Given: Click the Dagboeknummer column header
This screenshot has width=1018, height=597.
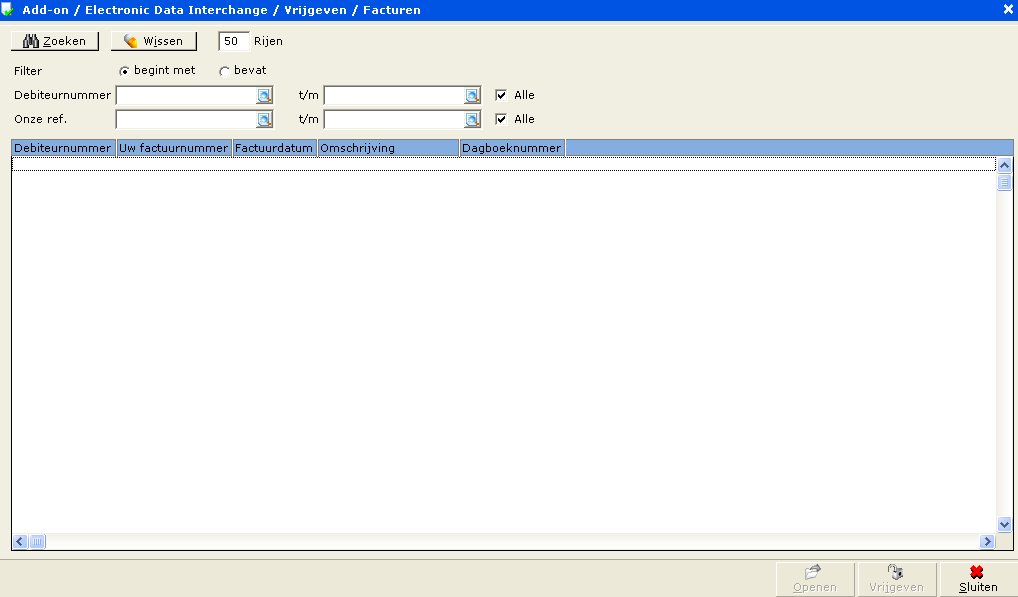Looking at the screenshot, I should click(x=512, y=148).
